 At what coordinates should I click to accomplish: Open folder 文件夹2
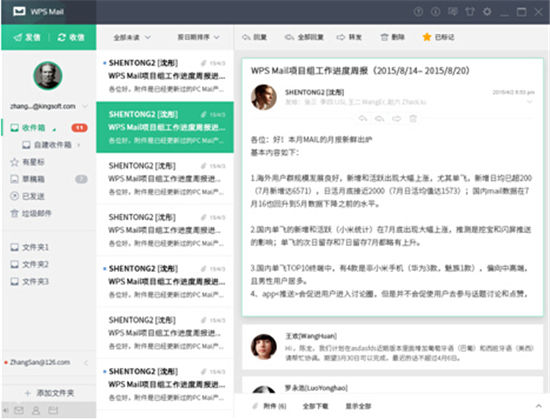click(29, 265)
